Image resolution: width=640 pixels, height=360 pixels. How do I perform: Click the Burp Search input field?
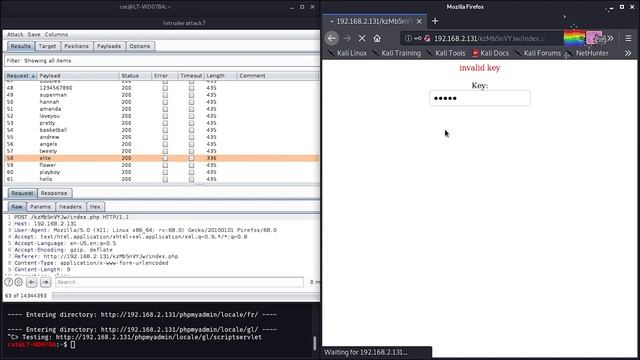(x=179, y=282)
